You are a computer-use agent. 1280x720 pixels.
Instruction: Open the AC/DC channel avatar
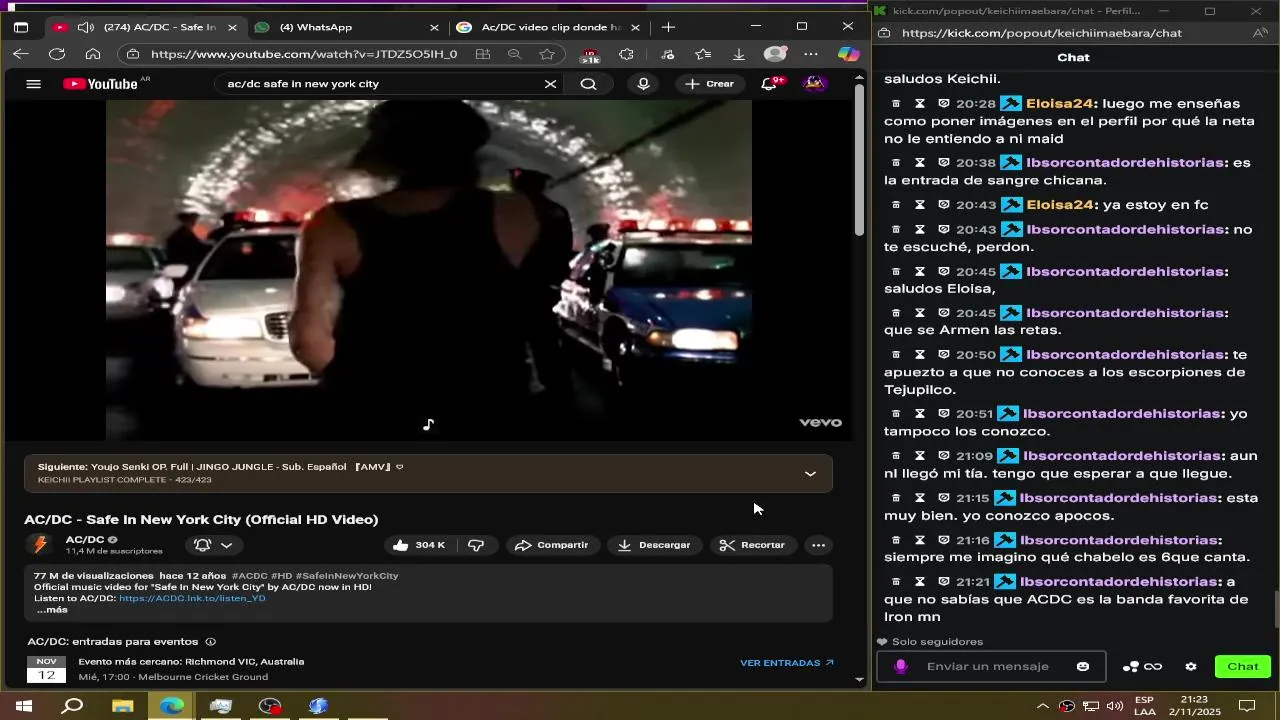pyautogui.click(x=40, y=545)
